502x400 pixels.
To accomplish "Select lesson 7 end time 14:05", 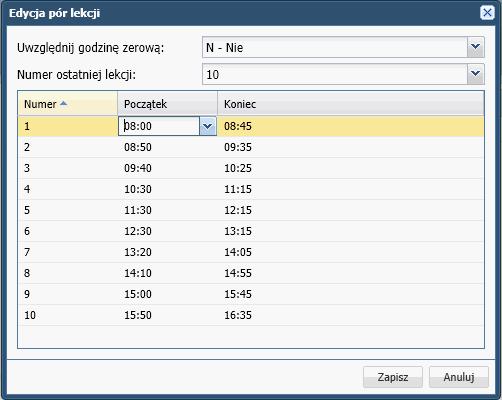I will pos(238,252).
